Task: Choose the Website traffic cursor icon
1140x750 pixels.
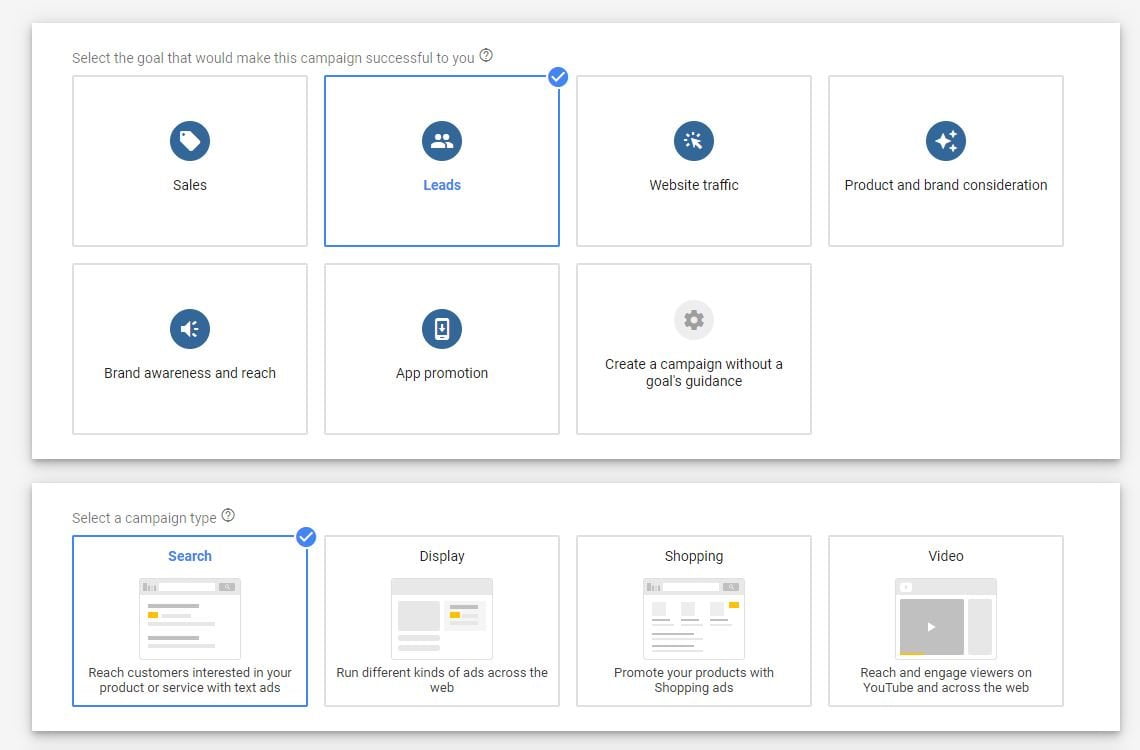Action: coord(694,140)
